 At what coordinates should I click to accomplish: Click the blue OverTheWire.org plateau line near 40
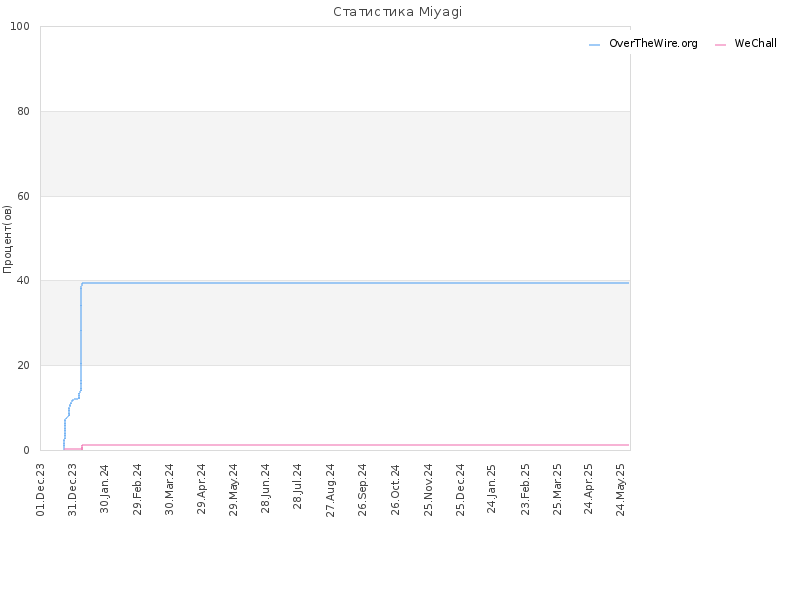tap(355, 283)
